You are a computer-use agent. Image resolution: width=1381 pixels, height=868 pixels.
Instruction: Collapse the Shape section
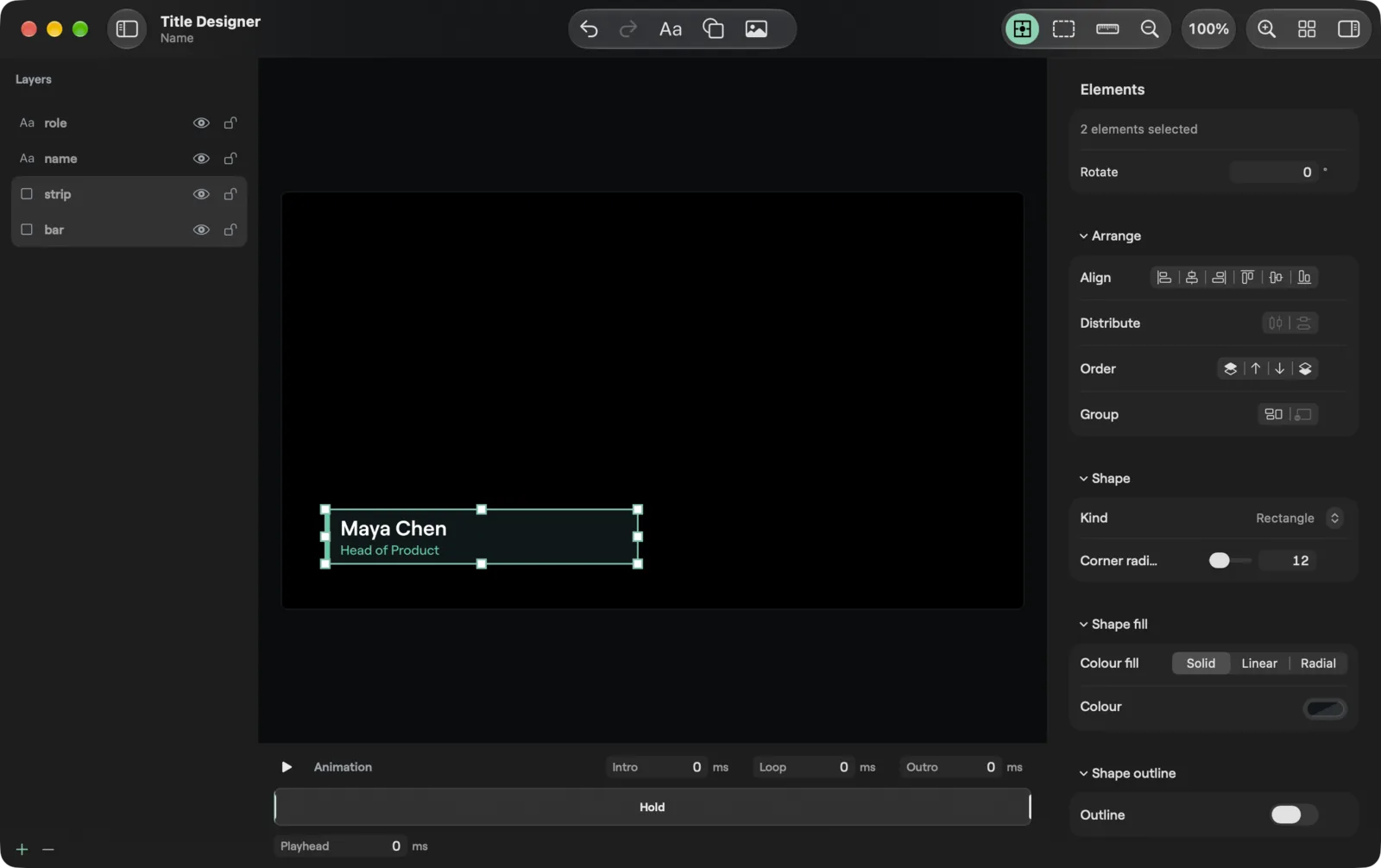point(1105,478)
